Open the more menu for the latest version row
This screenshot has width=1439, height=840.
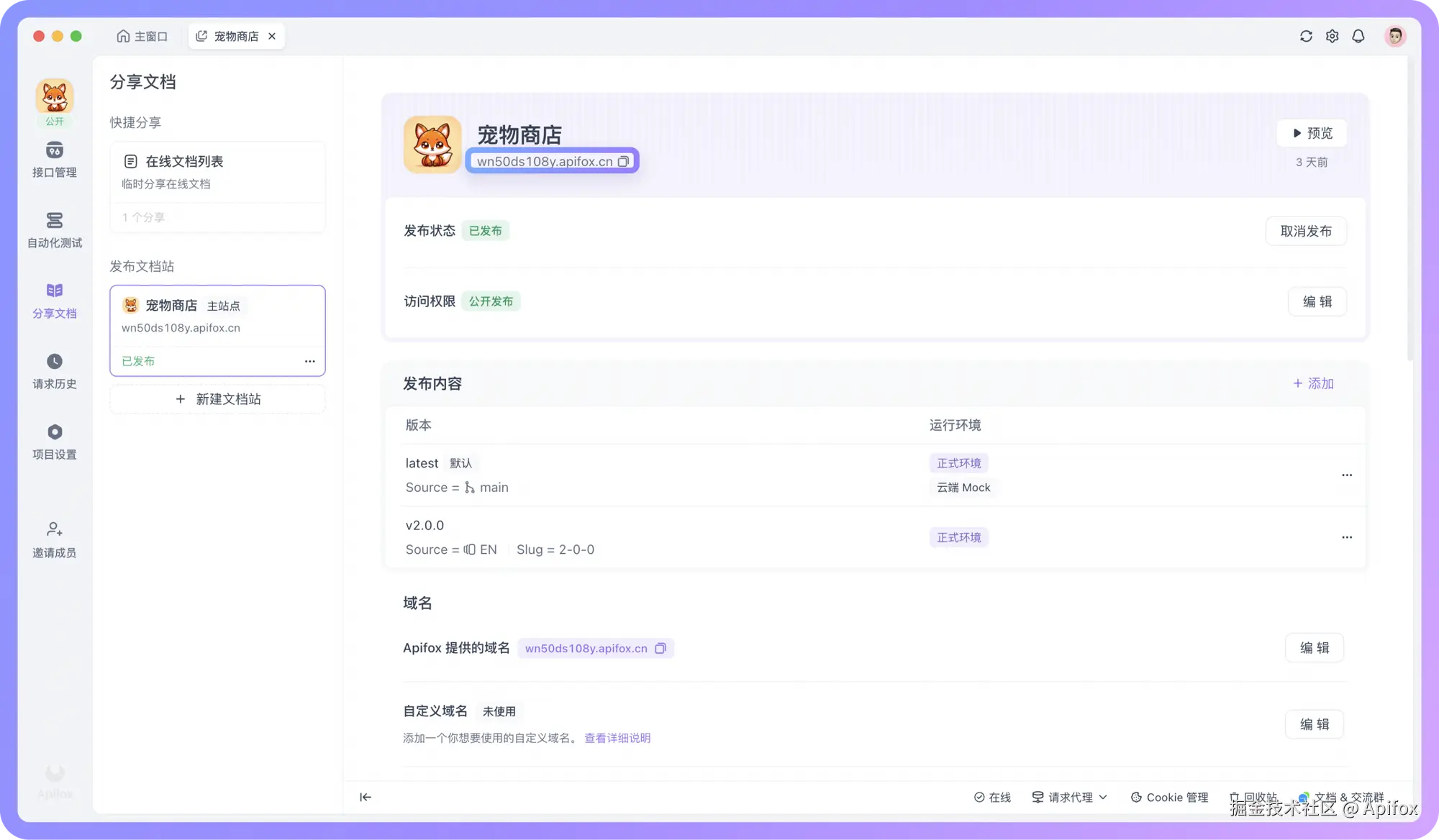tap(1347, 475)
